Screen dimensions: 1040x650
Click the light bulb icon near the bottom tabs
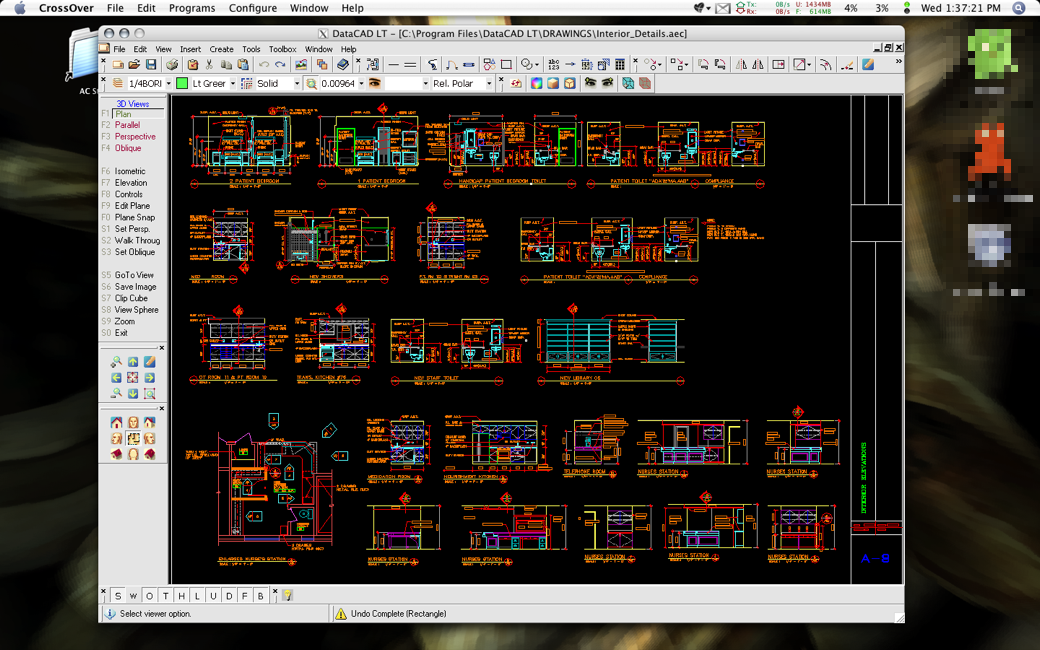pyautogui.click(x=287, y=596)
